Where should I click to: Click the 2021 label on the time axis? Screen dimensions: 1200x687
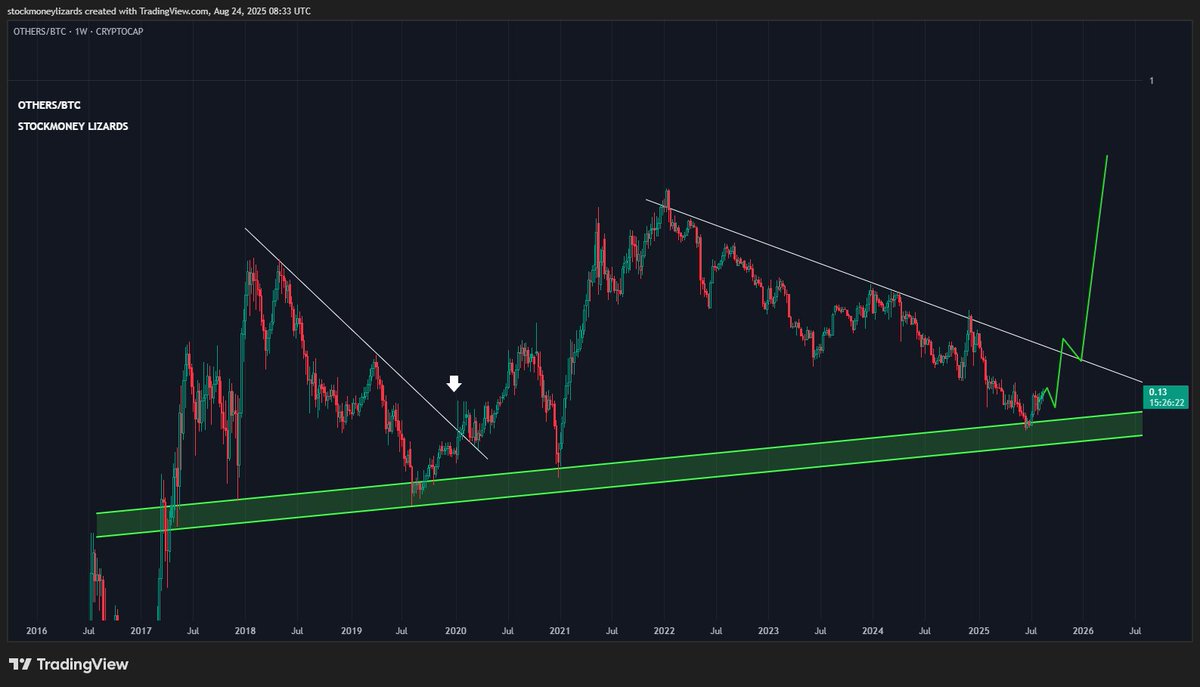click(x=561, y=631)
